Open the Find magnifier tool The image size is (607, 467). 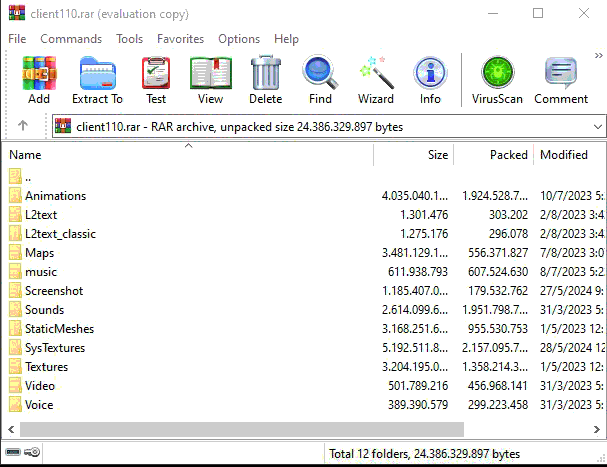pyautogui.click(x=320, y=79)
